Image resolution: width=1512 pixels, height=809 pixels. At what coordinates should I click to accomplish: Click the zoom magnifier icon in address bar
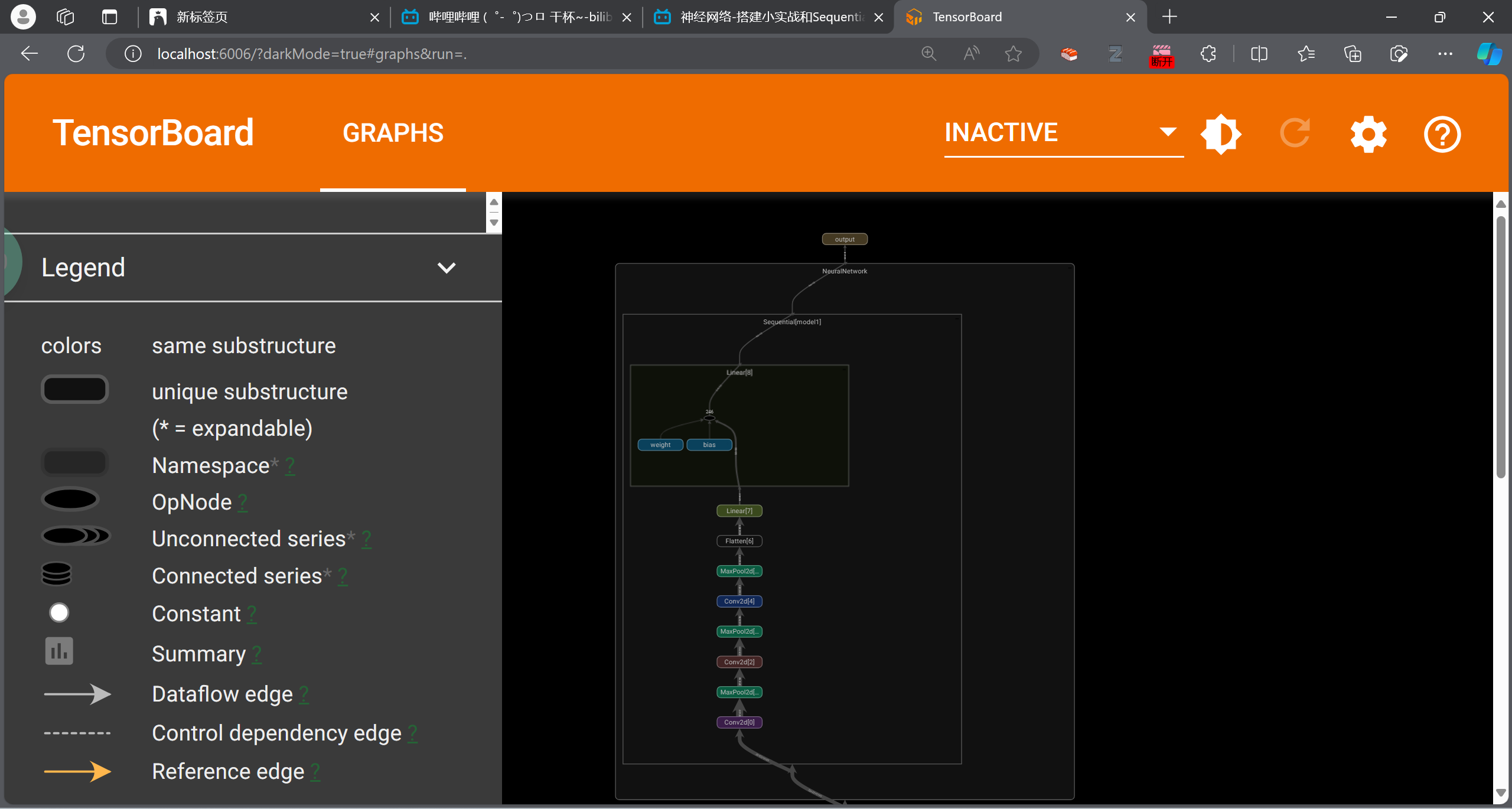[x=928, y=54]
